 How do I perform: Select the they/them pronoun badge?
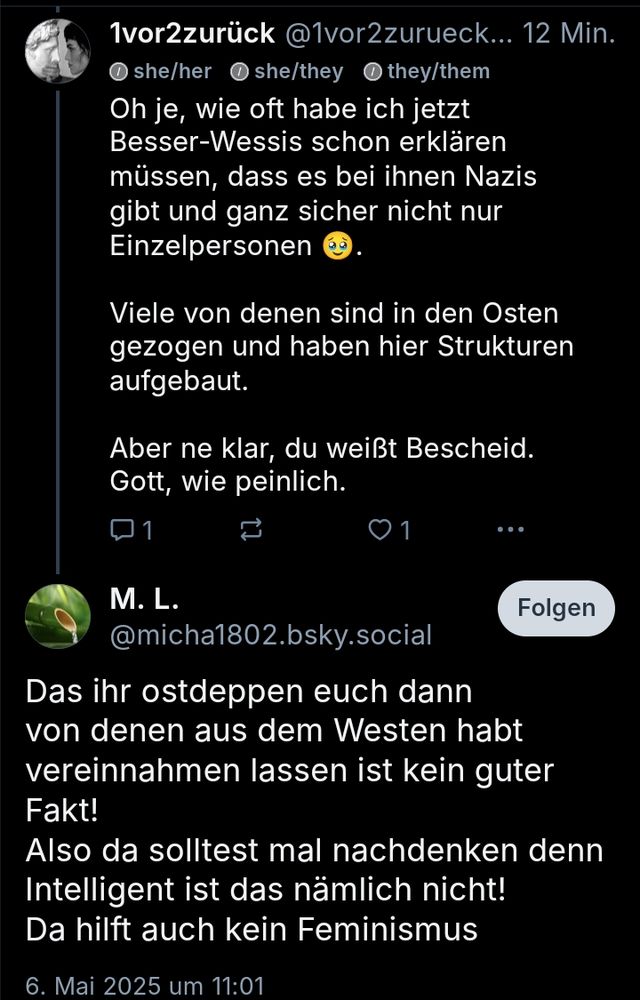[432, 71]
